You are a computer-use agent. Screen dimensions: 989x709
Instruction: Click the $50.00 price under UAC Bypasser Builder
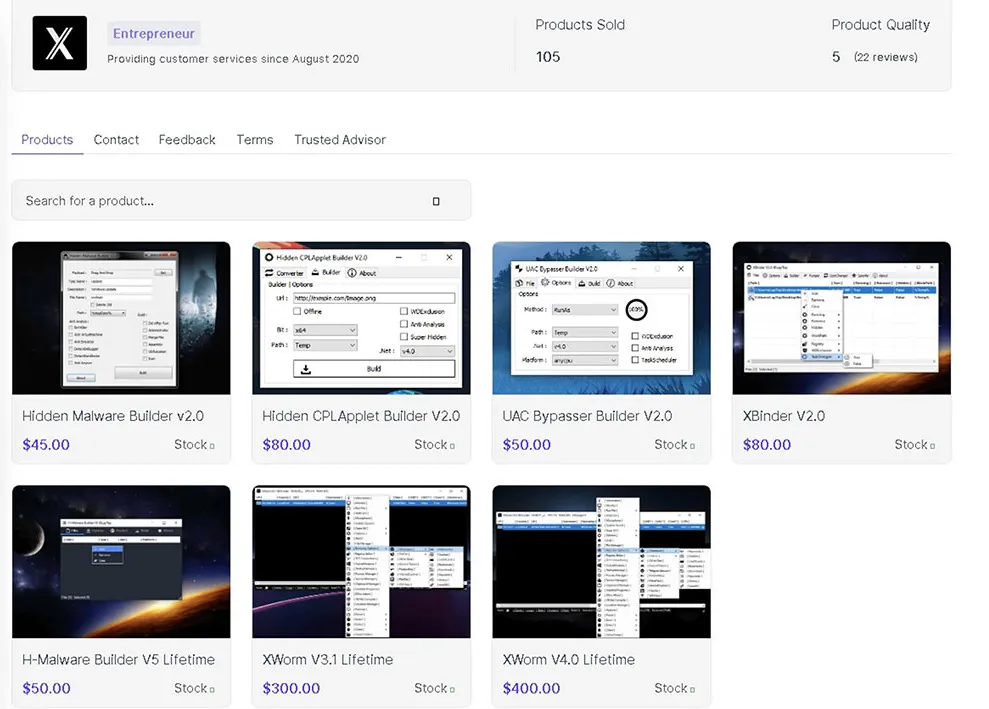pyautogui.click(x=527, y=445)
